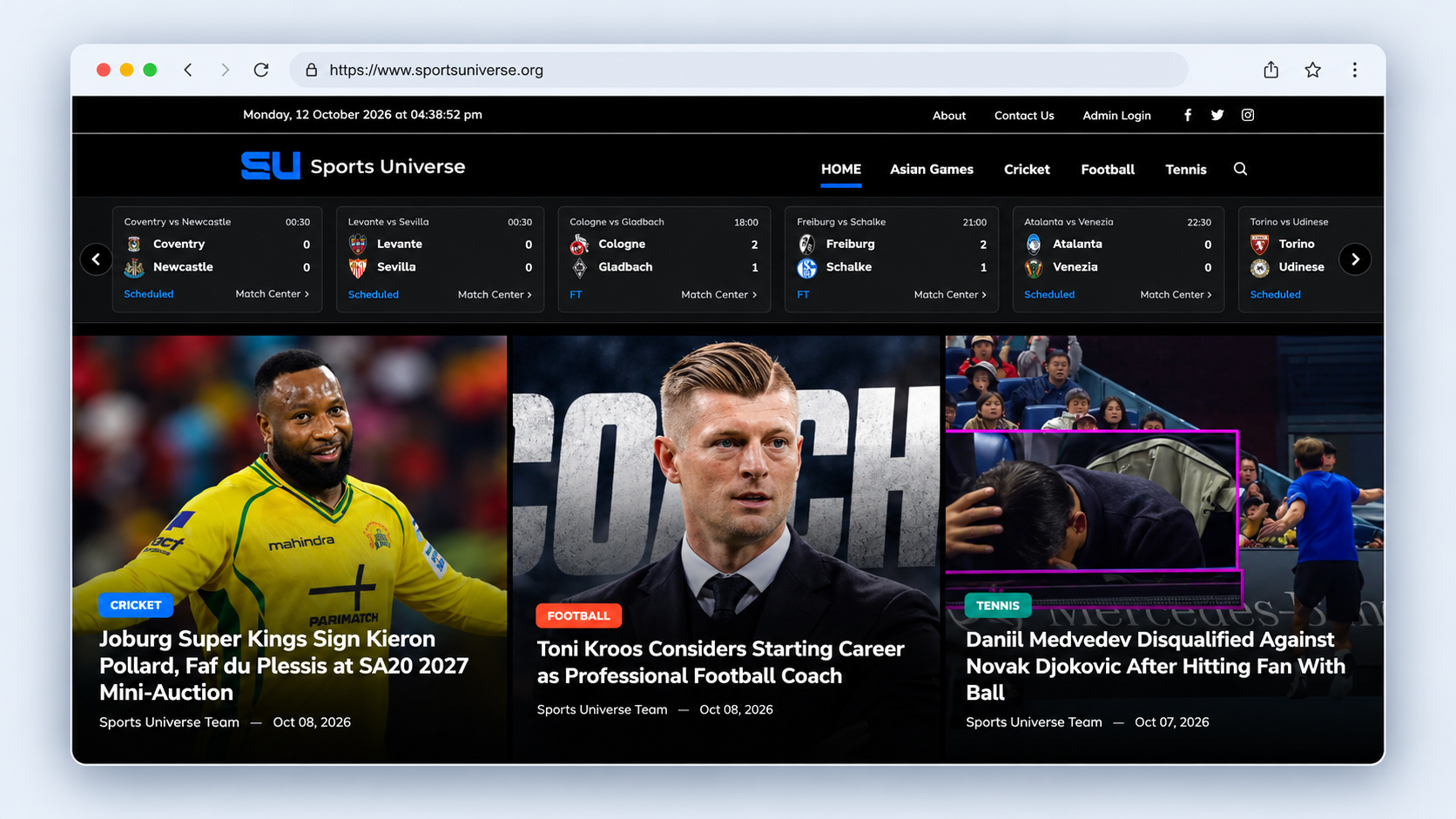Viewport: 1456px width, 819px height.
Task: Click the Cologne team crest
Action: (579, 245)
